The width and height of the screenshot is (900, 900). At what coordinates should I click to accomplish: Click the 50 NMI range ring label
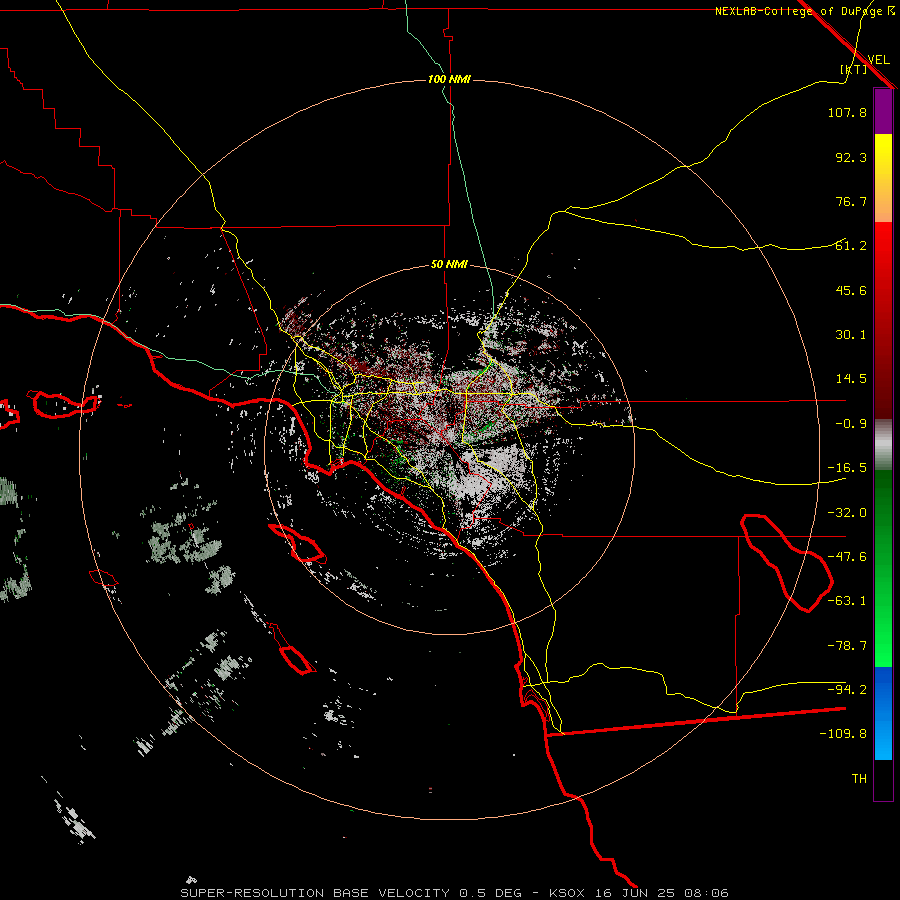click(x=449, y=264)
